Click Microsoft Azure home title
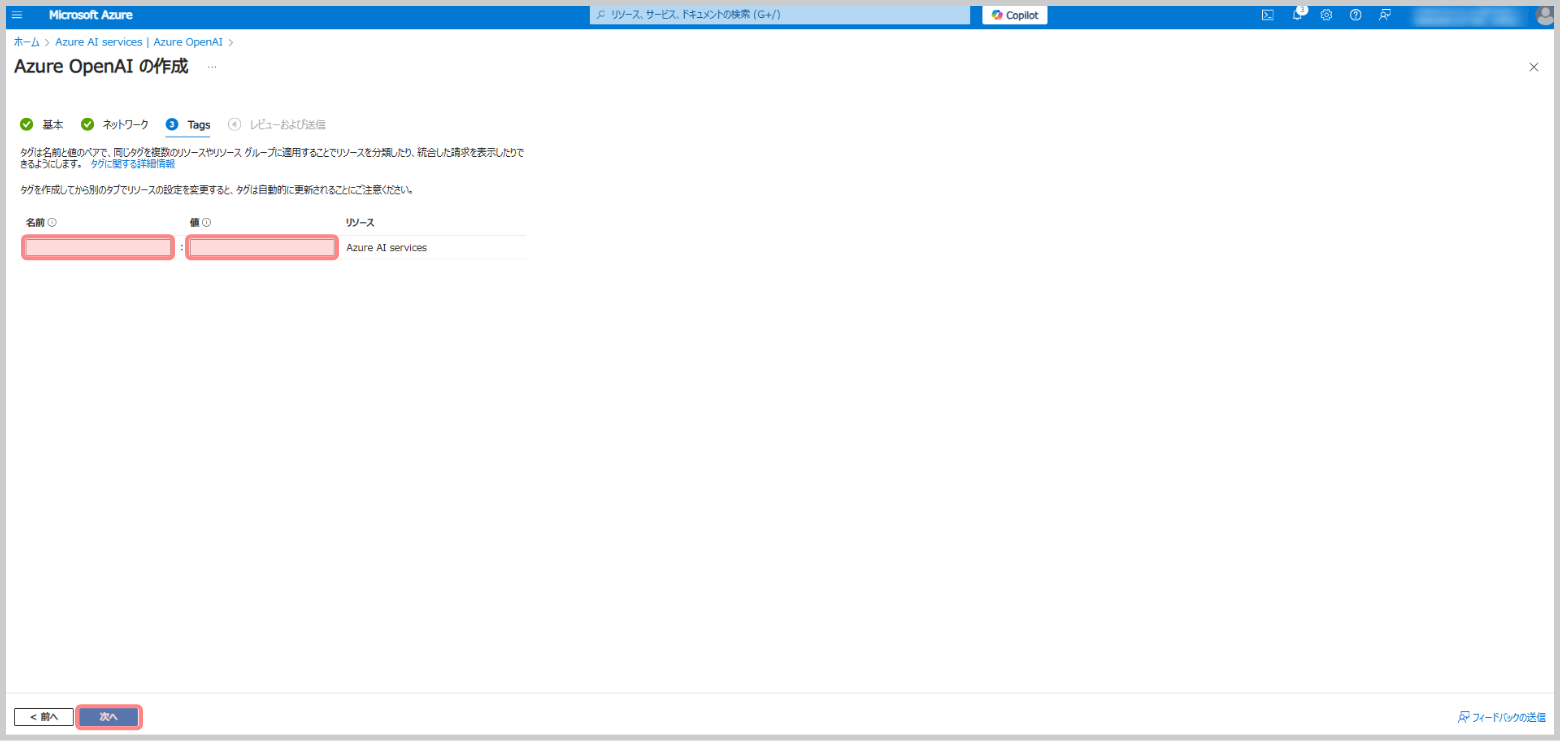The height and width of the screenshot is (741, 1560). 90,15
